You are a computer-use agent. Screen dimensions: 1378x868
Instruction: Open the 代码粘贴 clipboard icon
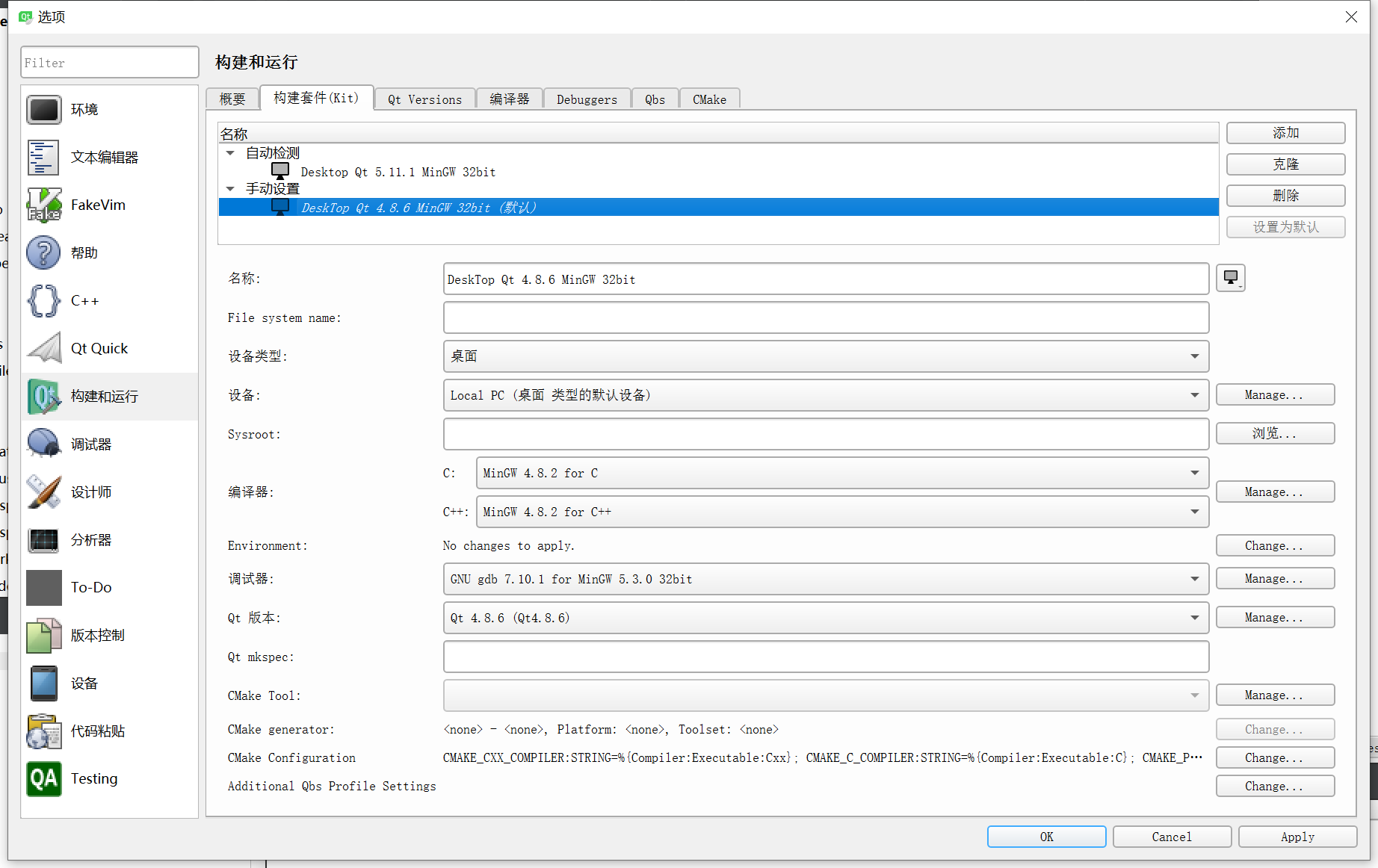tap(43, 731)
